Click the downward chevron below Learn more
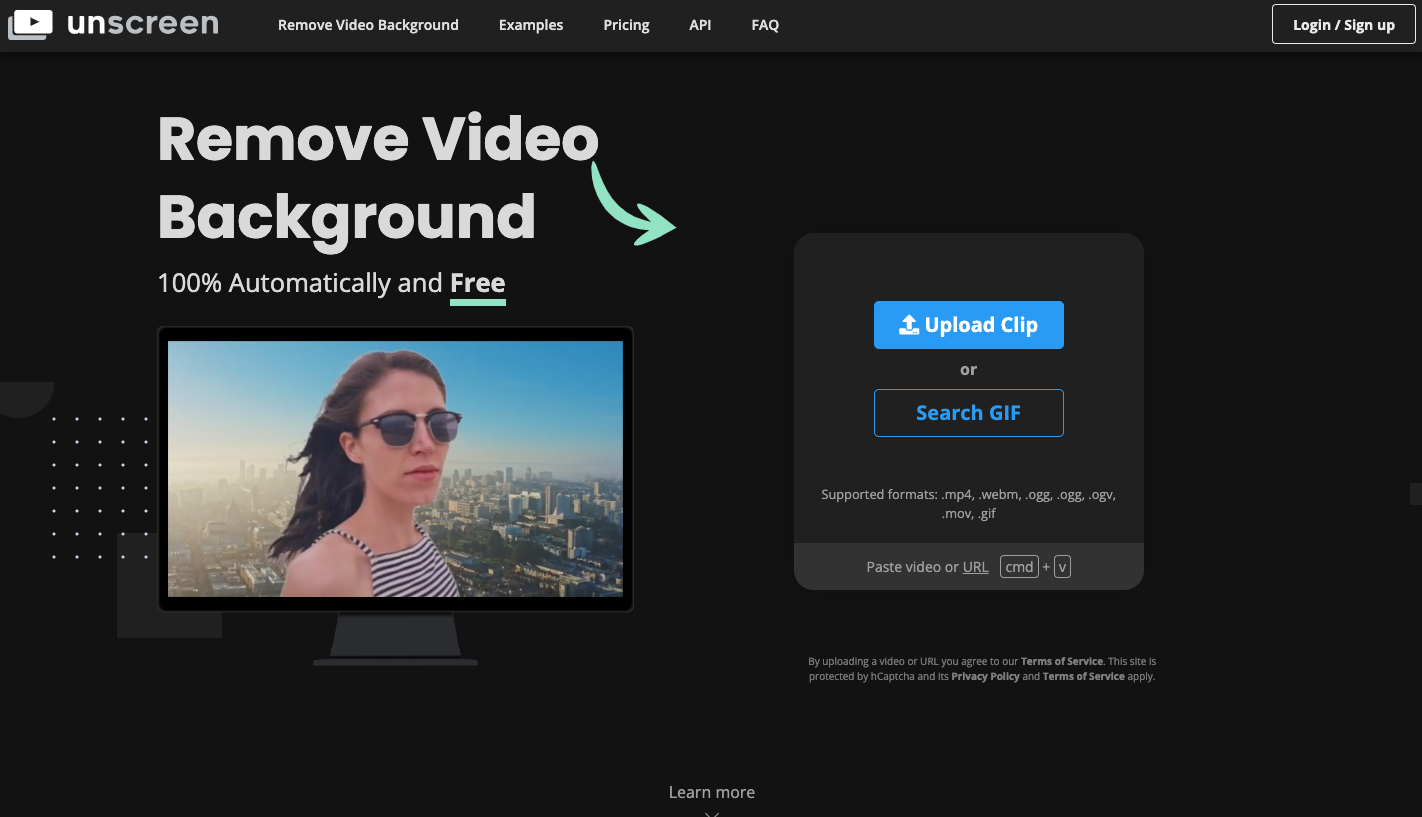The image size is (1422, 817). click(x=711, y=812)
